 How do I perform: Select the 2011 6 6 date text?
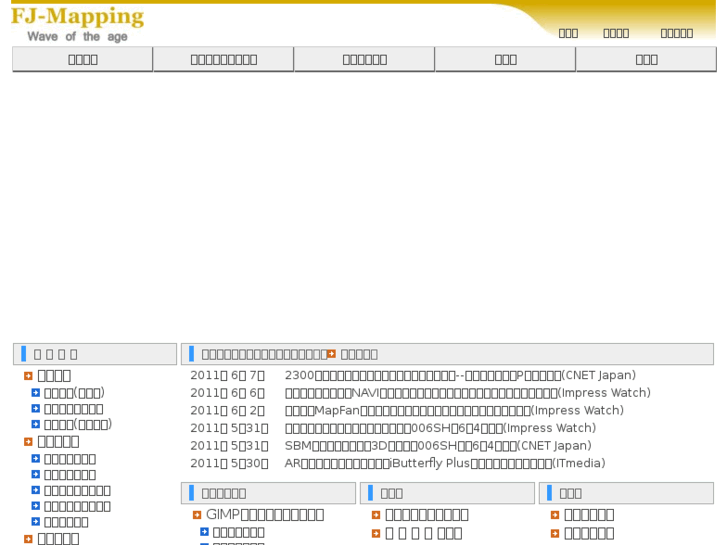coord(227,393)
